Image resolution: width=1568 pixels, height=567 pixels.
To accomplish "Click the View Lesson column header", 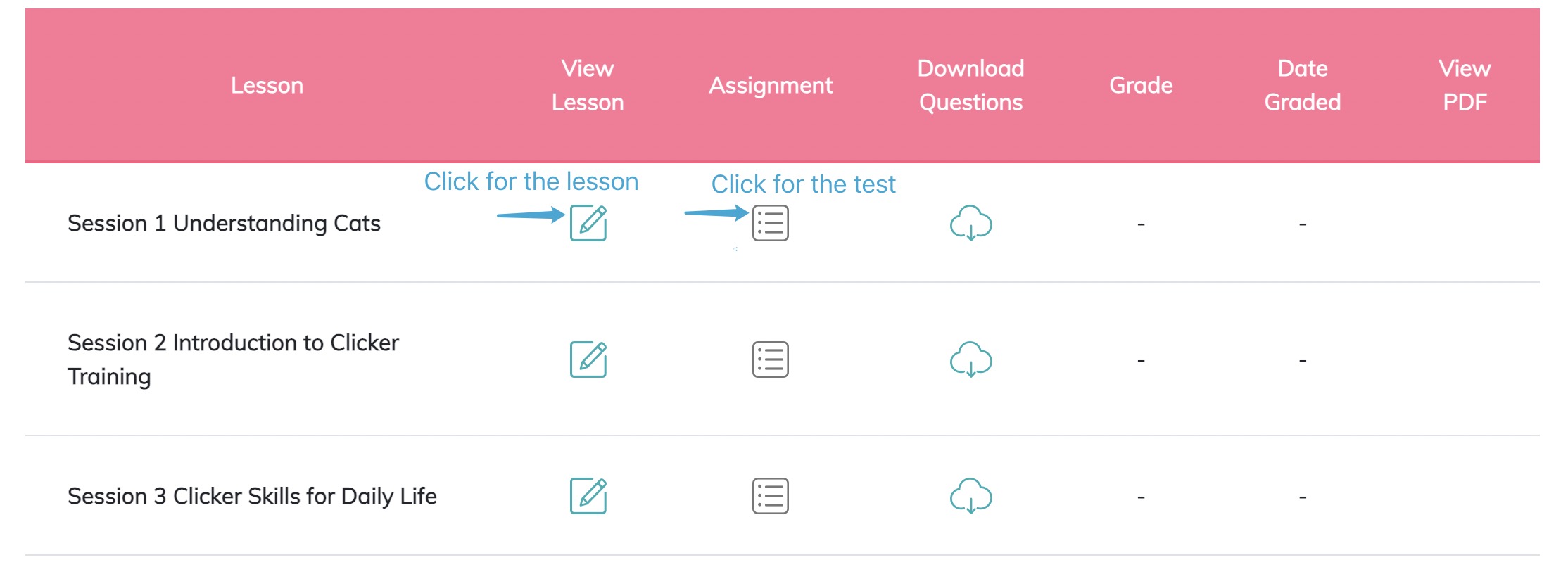I will 588,85.
